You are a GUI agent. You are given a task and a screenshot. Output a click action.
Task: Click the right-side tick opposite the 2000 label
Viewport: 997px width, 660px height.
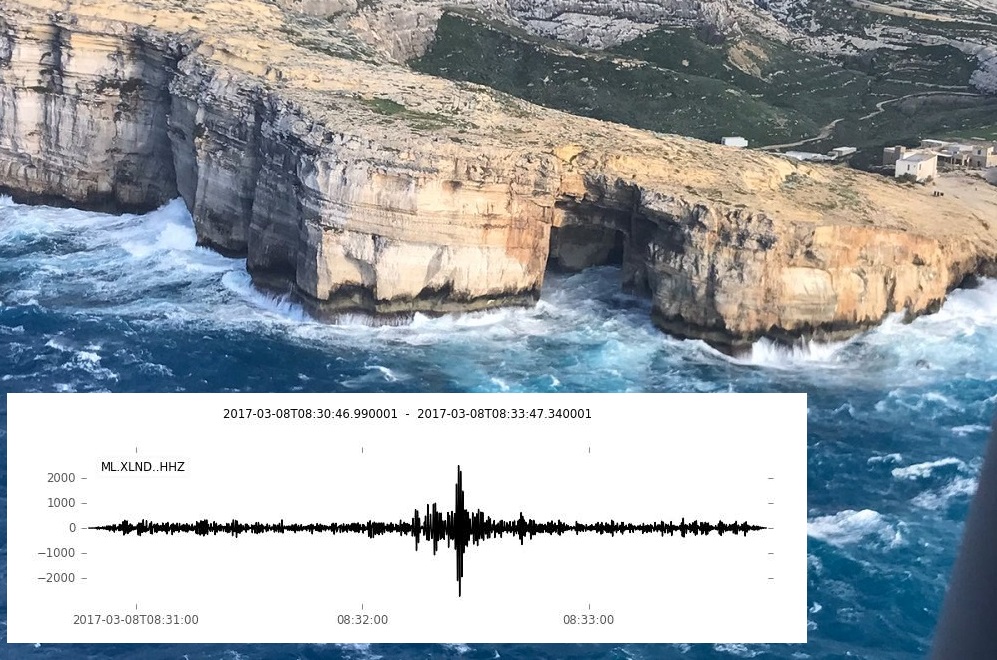point(770,477)
